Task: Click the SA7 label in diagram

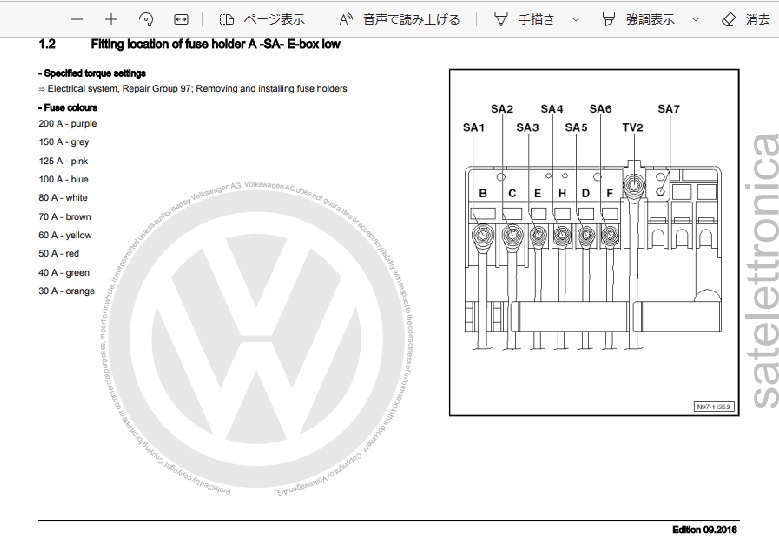Action: (x=668, y=109)
